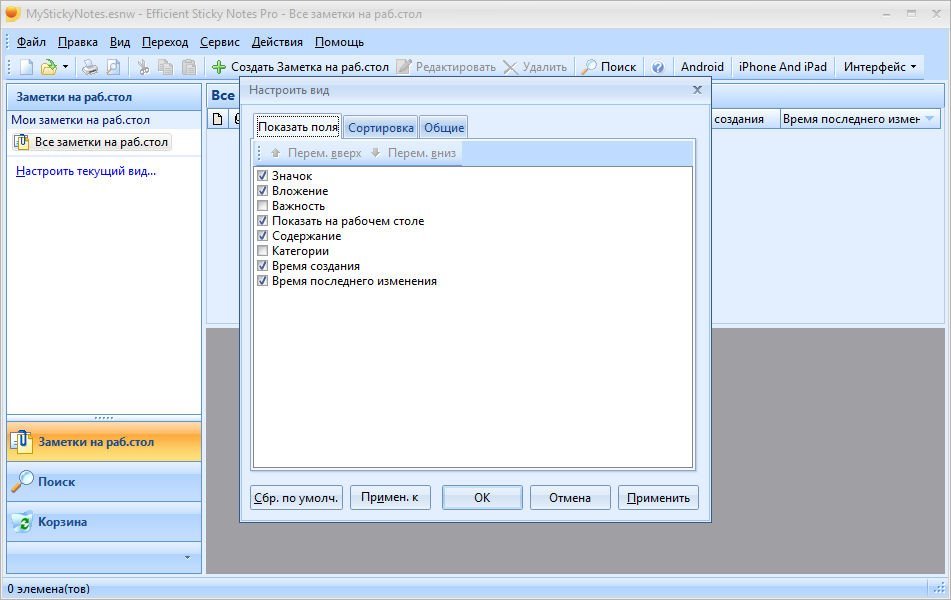Expand the Интерфейс dropdown menu
This screenshot has height=600, width=951.
pyautogui.click(x=880, y=67)
